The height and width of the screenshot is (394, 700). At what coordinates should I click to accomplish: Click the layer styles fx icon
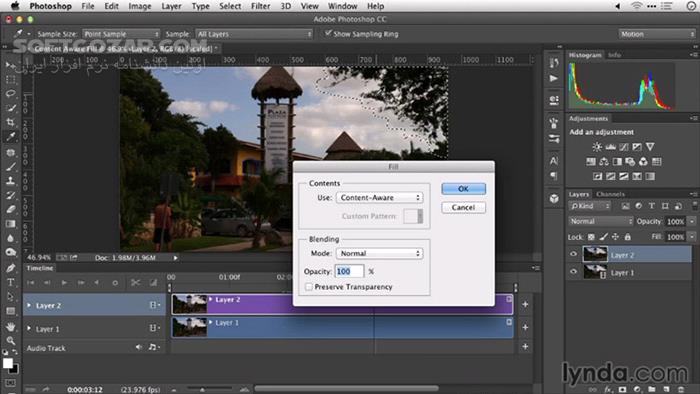[x=608, y=390]
